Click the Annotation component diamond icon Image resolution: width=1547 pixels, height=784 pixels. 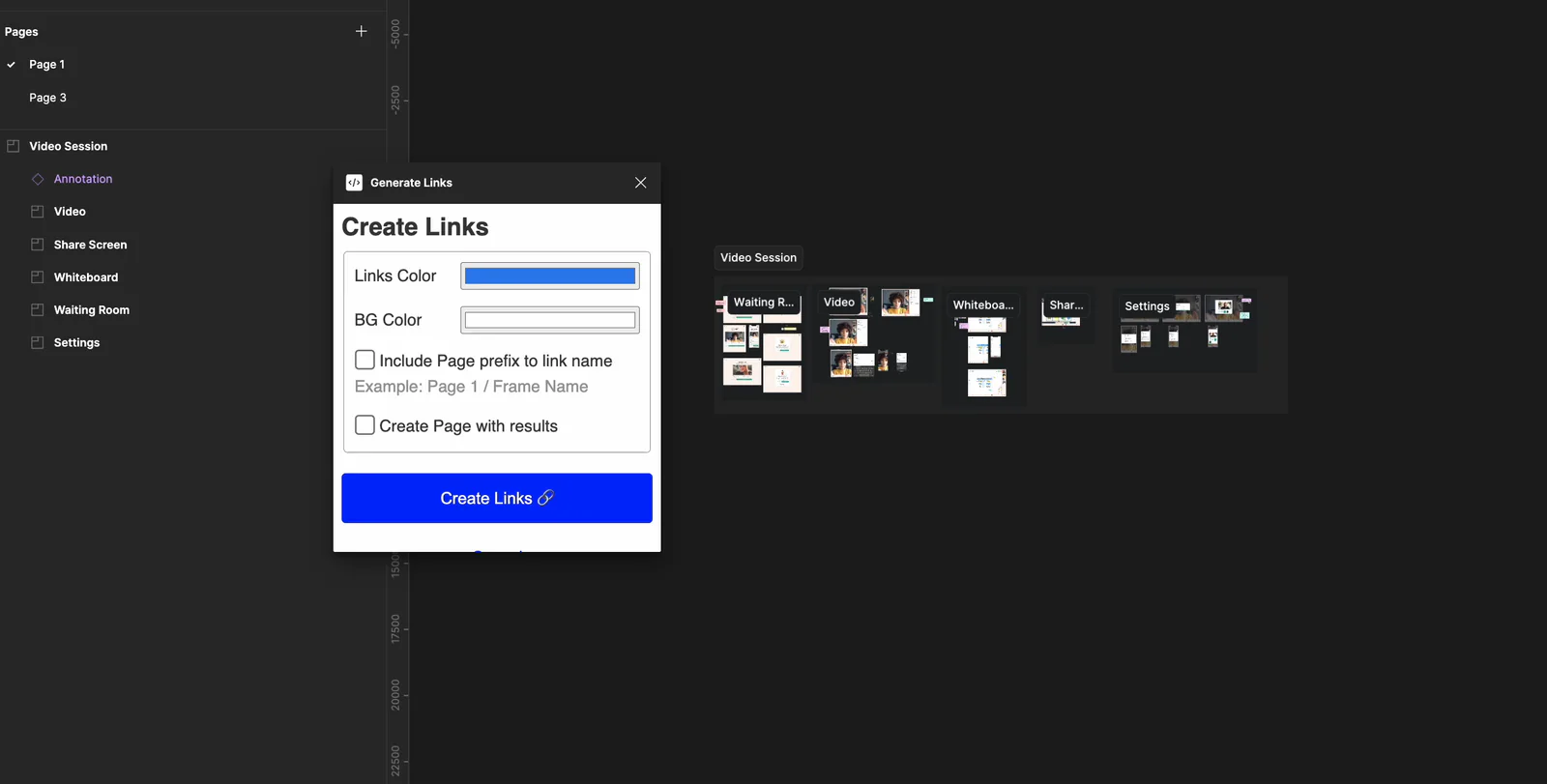[38, 179]
